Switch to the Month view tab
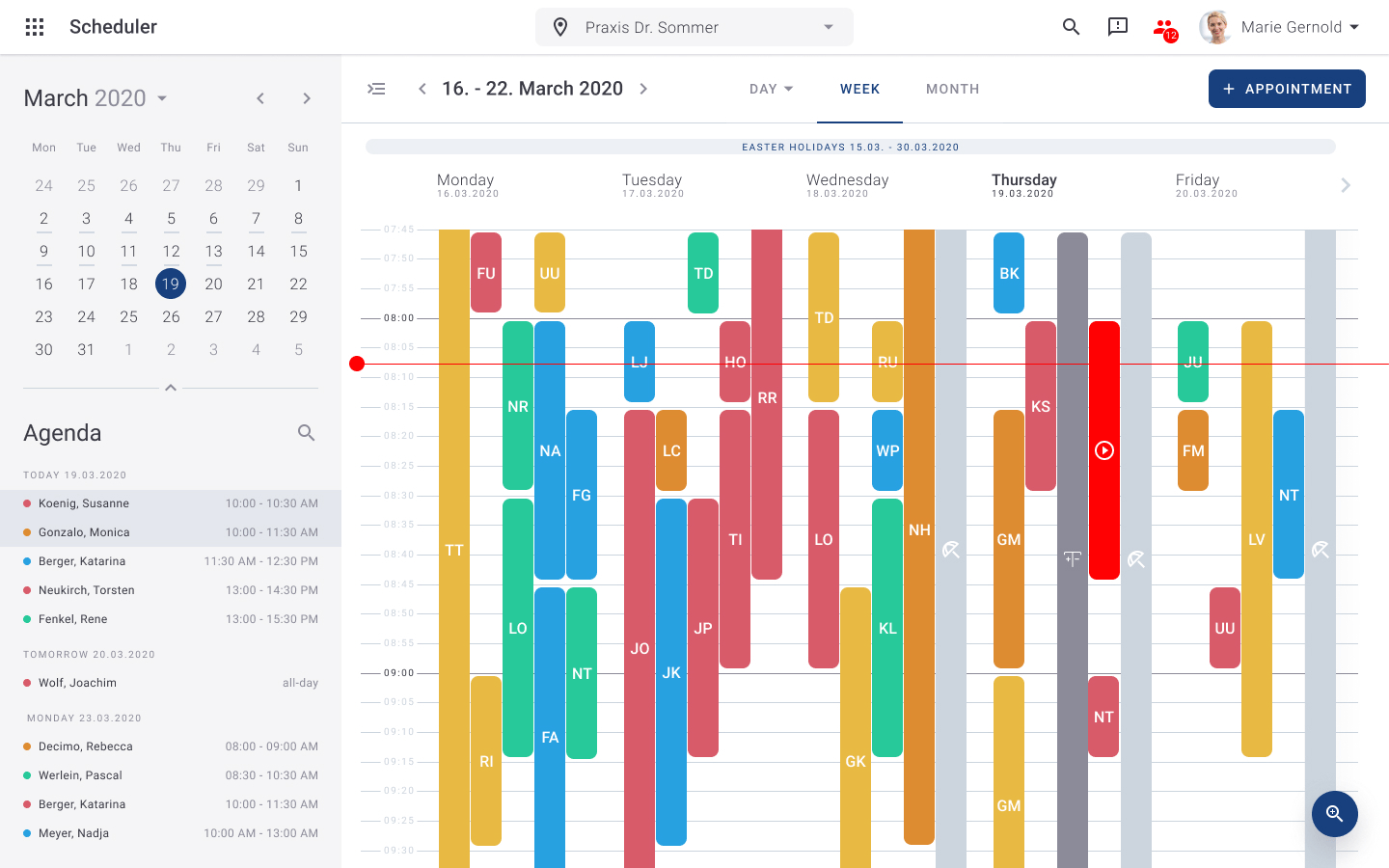 point(952,89)
